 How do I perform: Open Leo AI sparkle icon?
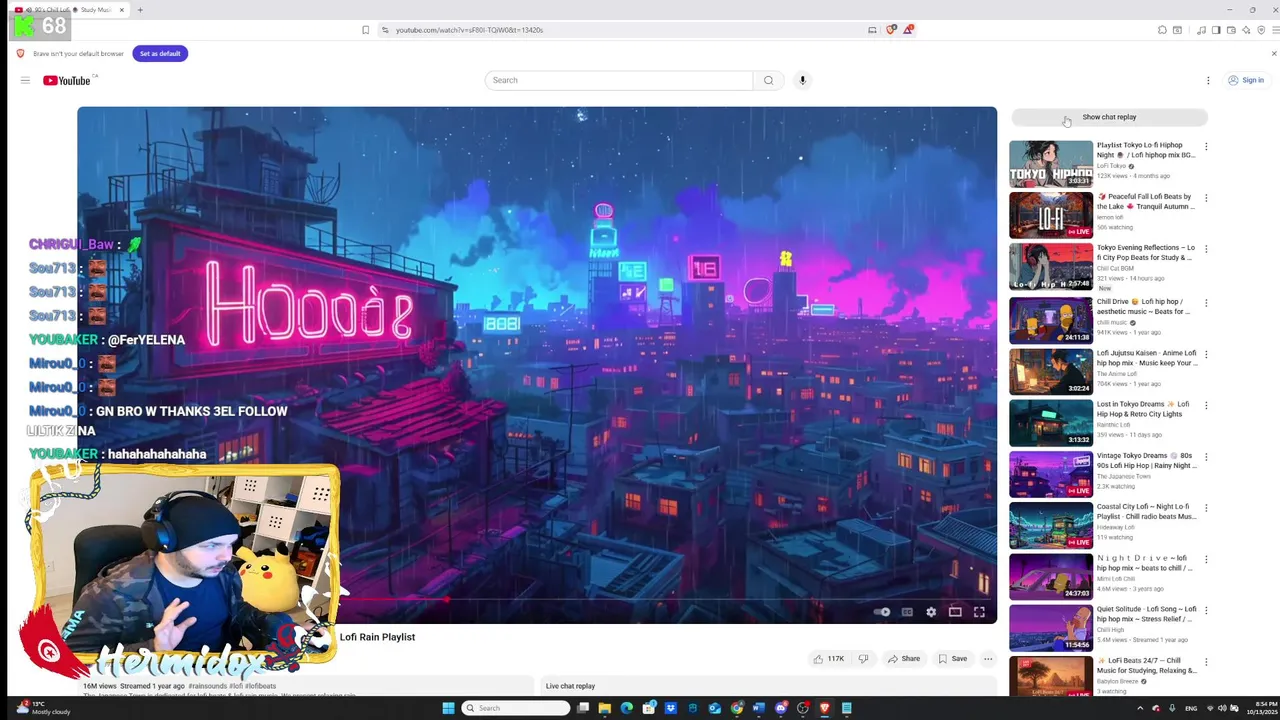pyautogui.click(x=1246, y=30)
